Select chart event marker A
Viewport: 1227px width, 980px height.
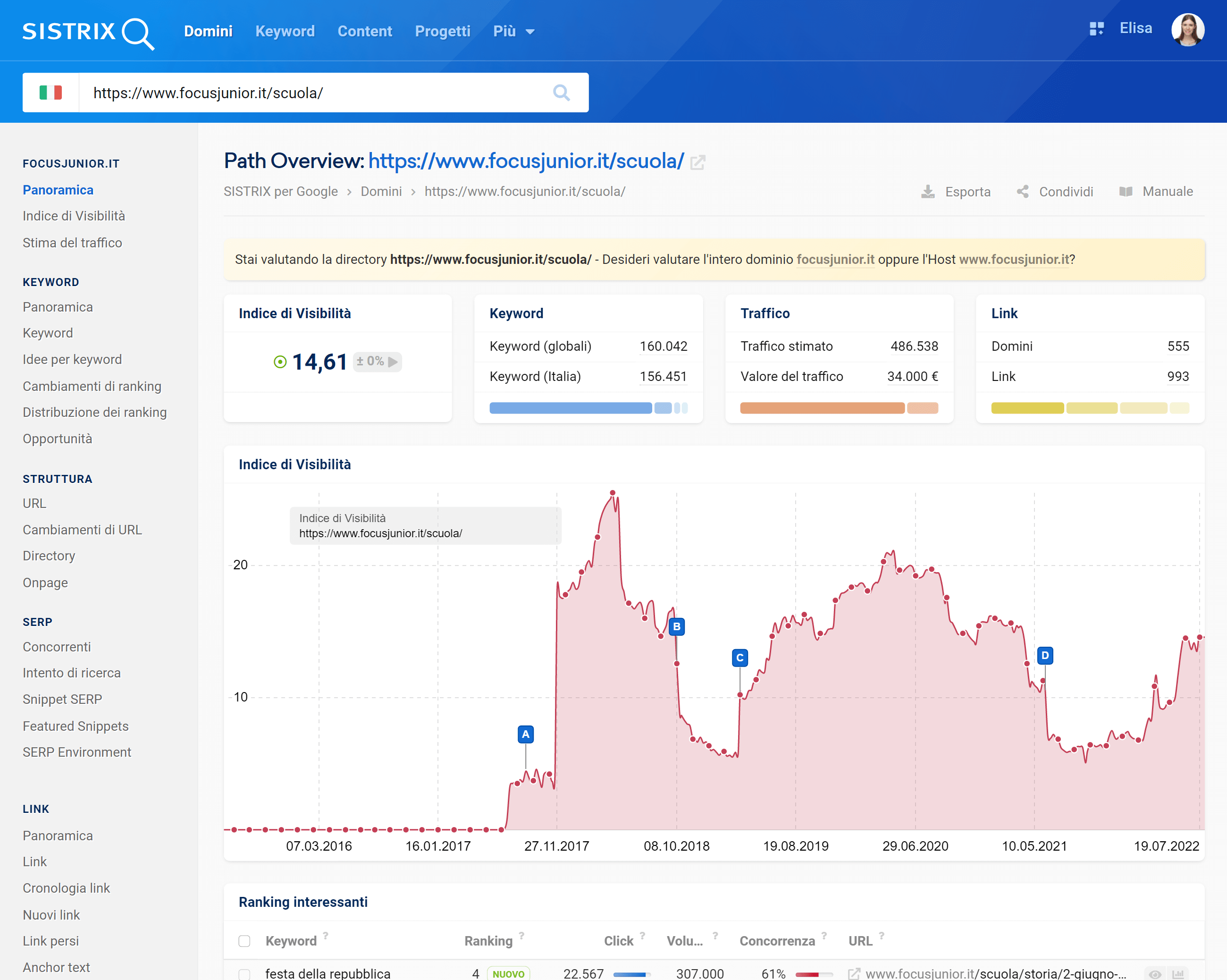click(525, 734)
